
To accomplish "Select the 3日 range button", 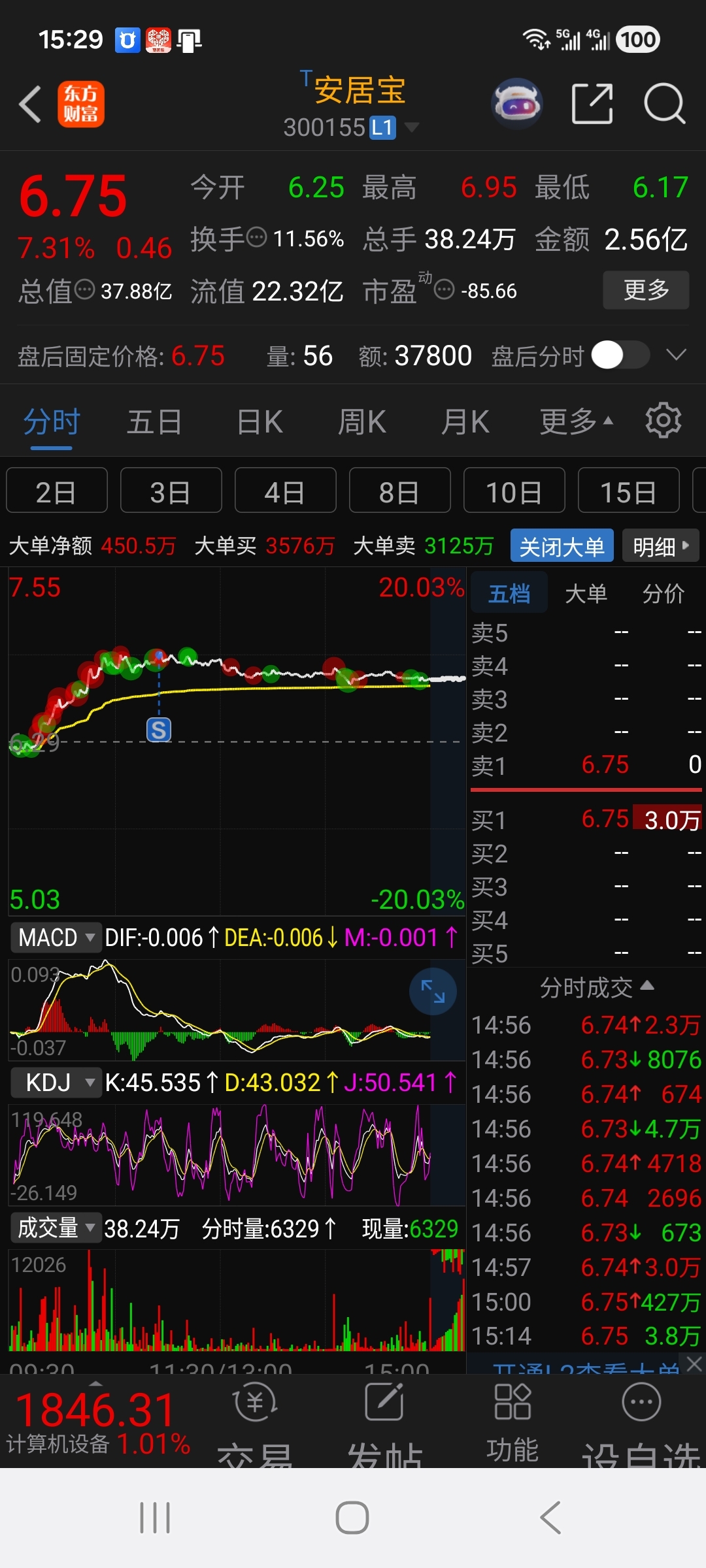I will click(171, 490).
